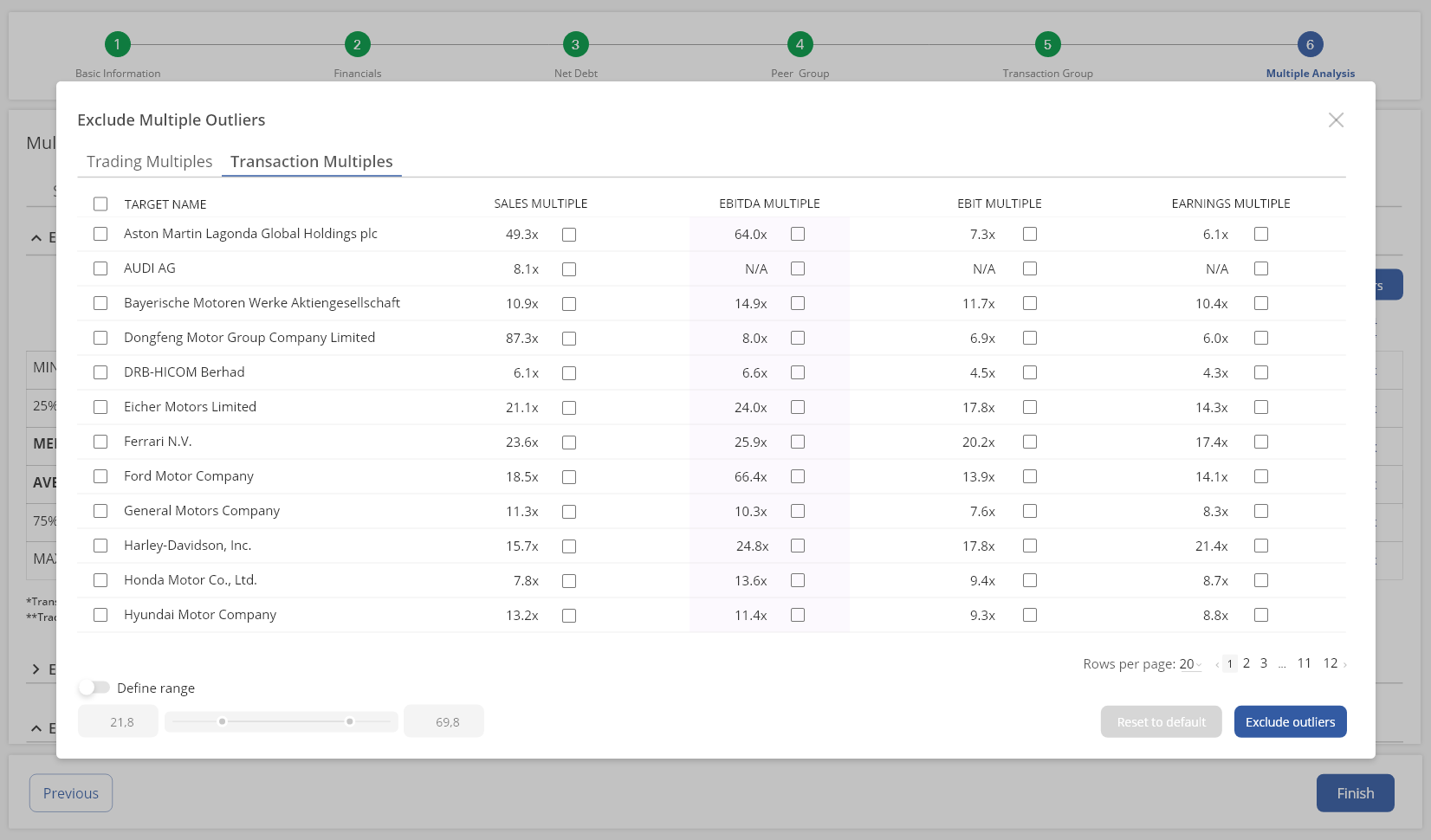Click current page 1 in pagination
Viewport: 1431px width, 840px height.
click(1229, 664)
